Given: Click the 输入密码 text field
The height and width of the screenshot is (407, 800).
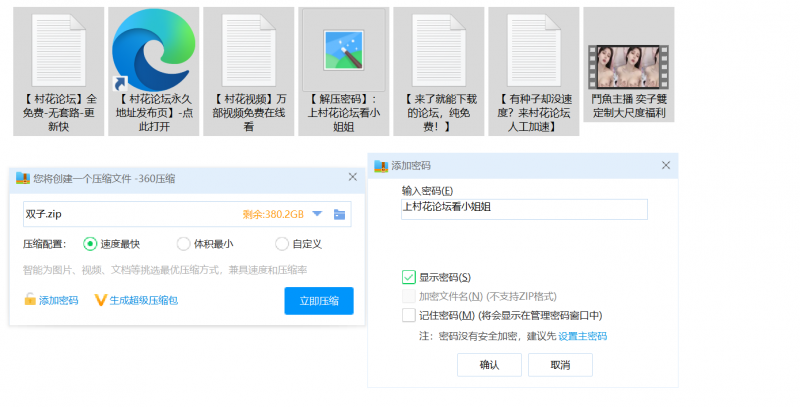Looking at the screenshot, I should click(524, 208).
